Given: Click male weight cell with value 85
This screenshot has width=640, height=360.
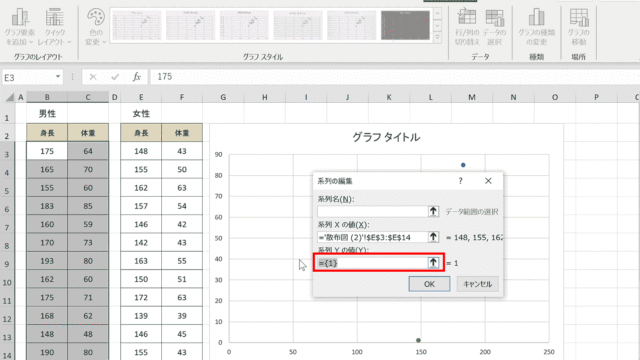Looking at the screenshot, I should point(88,206).
